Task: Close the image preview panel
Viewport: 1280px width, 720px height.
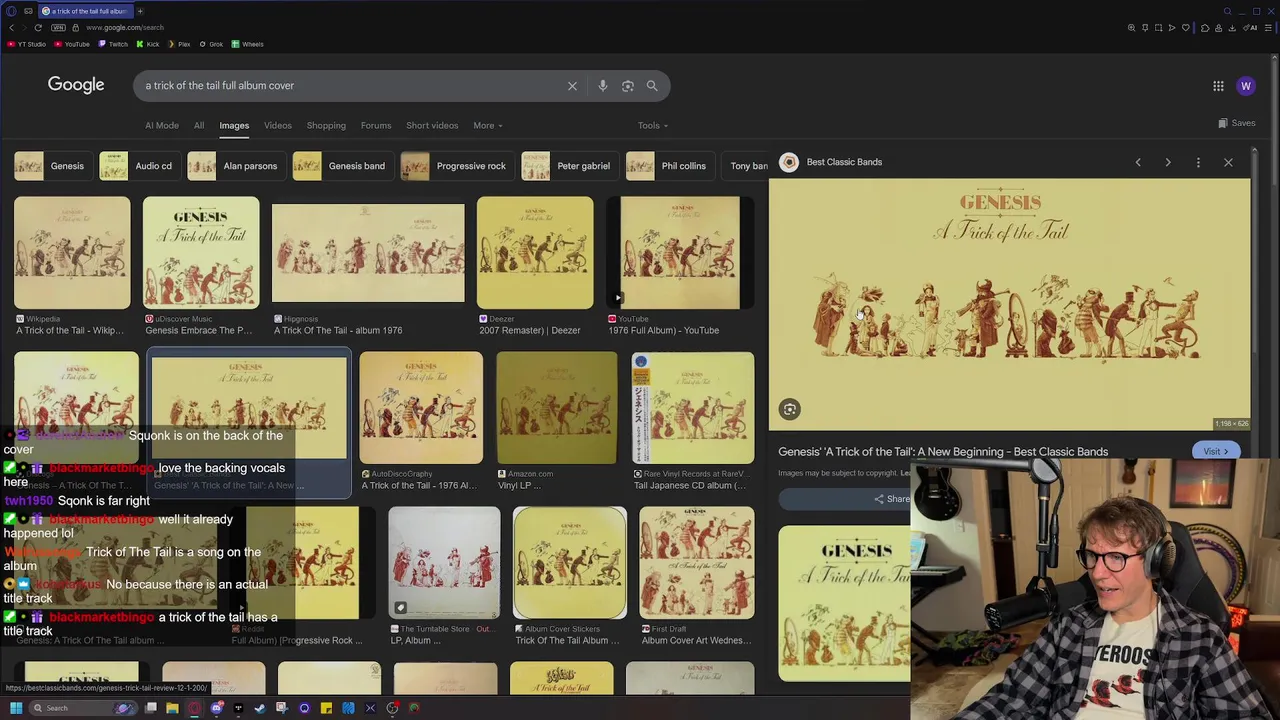Action: [1228, 162]
